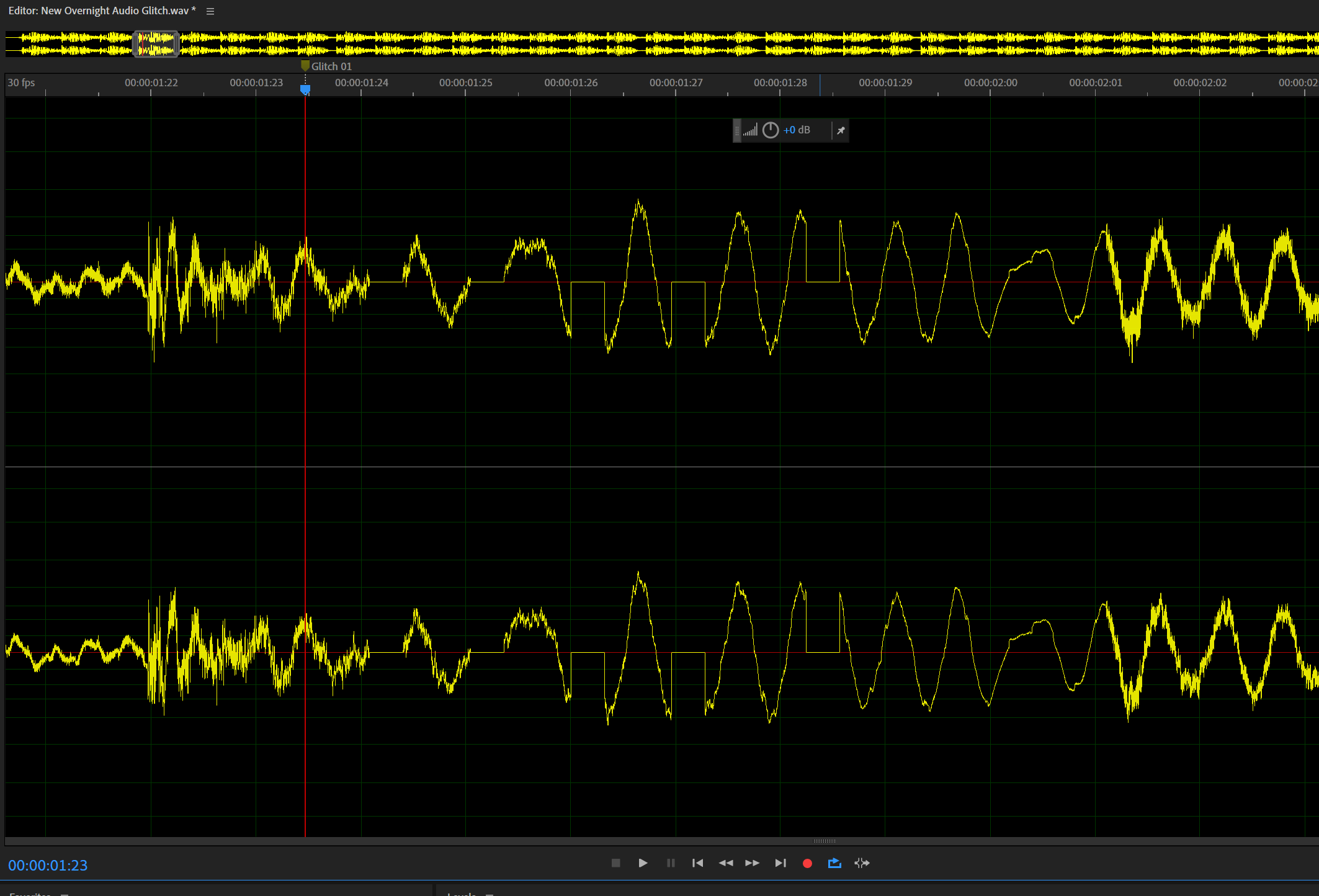Click the overview navigator zoom box
The width and height of the screenshot is (1319, 896).
pos(156,44)
